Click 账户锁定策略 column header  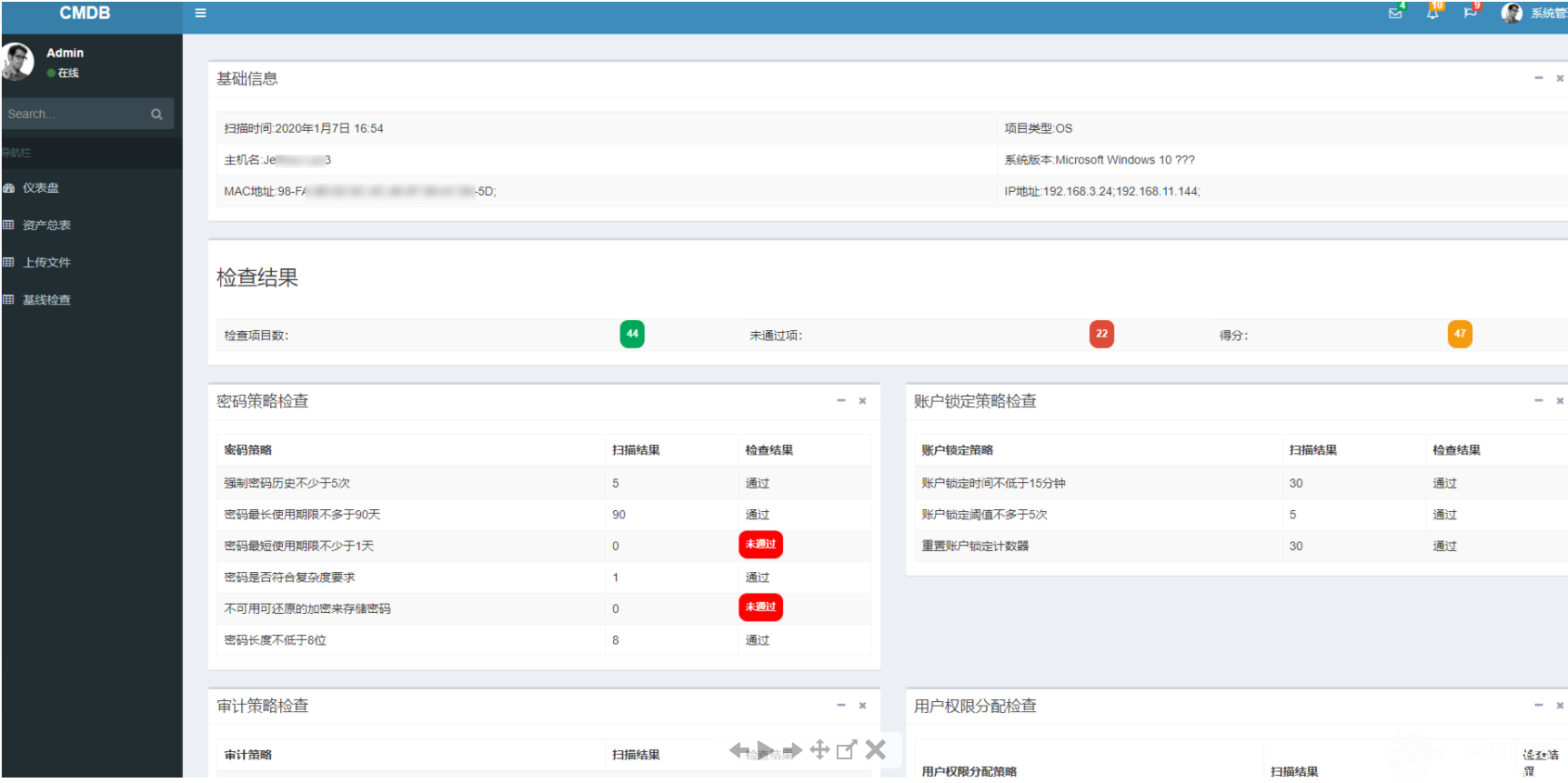pyautogui.click(x=957, y=450)
